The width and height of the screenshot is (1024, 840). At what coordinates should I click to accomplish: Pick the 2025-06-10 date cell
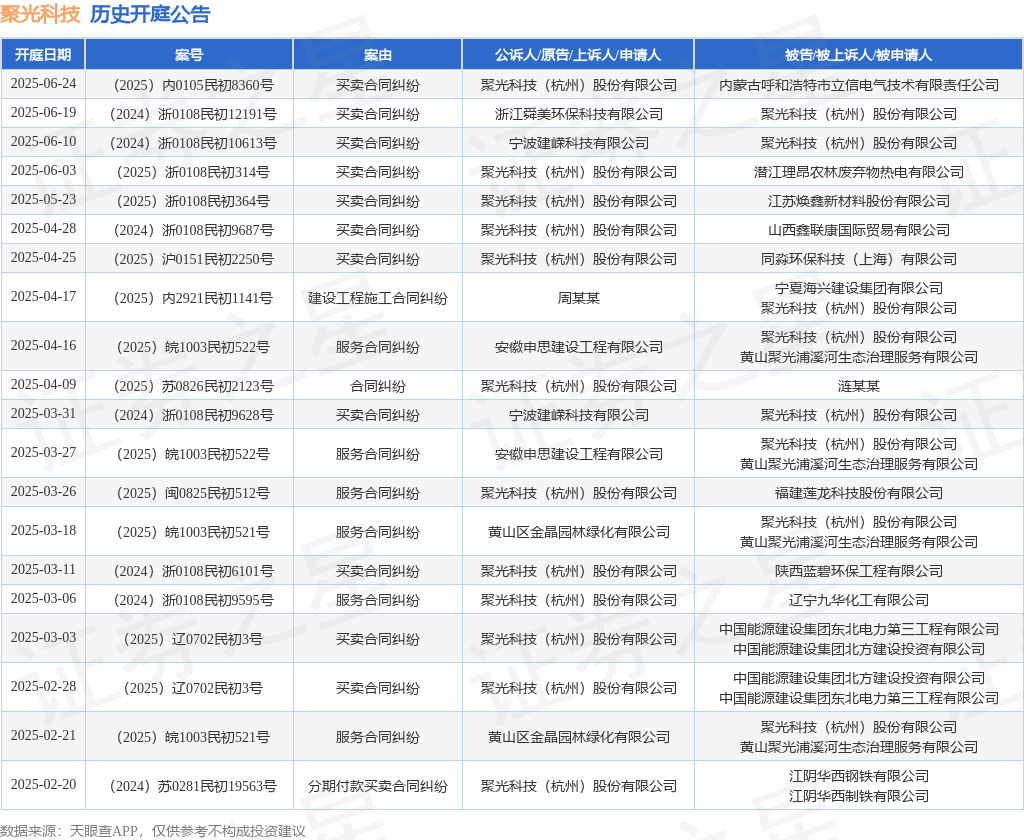(43, 141)
